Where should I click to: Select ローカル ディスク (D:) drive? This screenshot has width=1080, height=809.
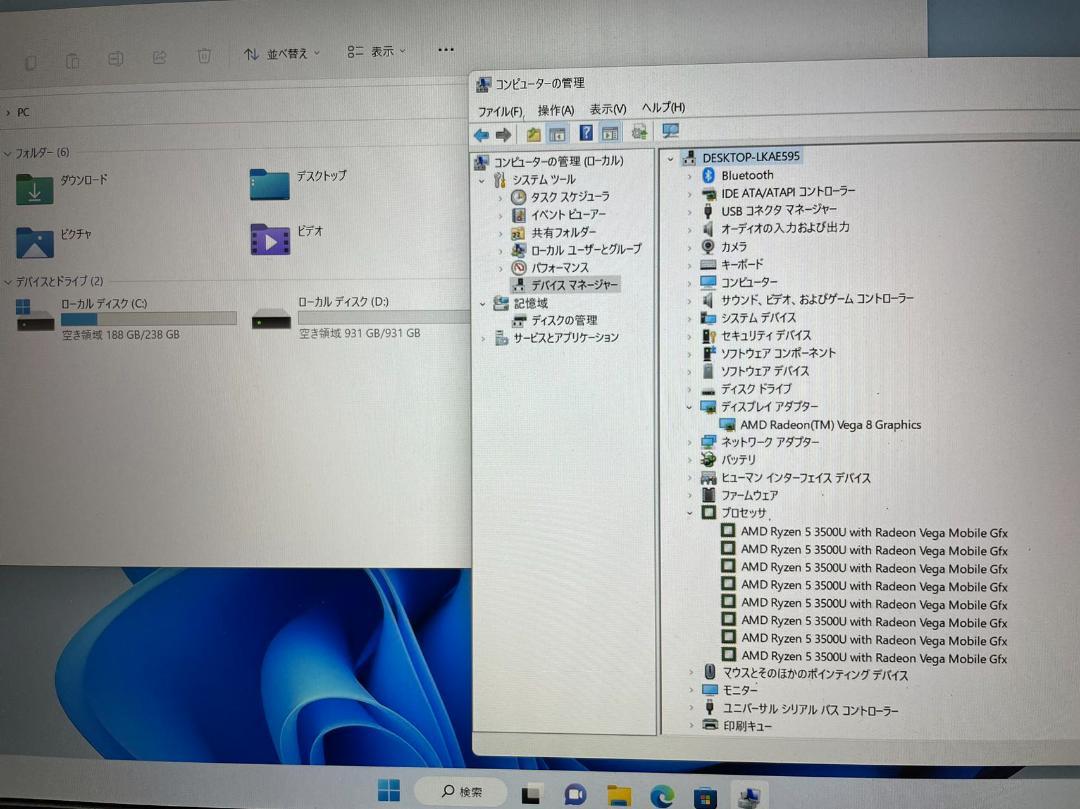click(360, 317)
